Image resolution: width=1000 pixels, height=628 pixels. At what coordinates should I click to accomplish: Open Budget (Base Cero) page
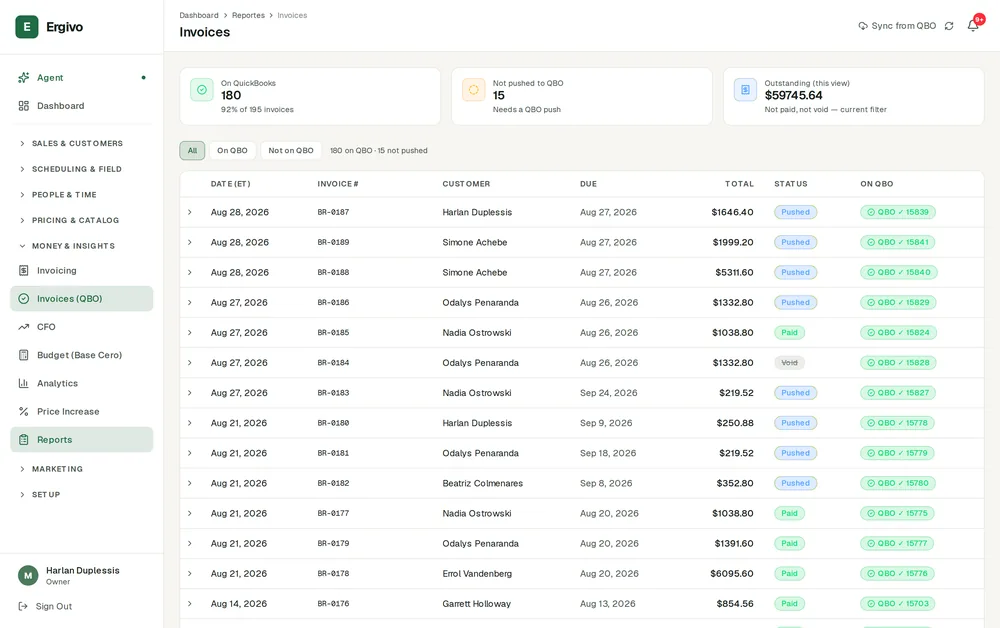tap(82, 355)
